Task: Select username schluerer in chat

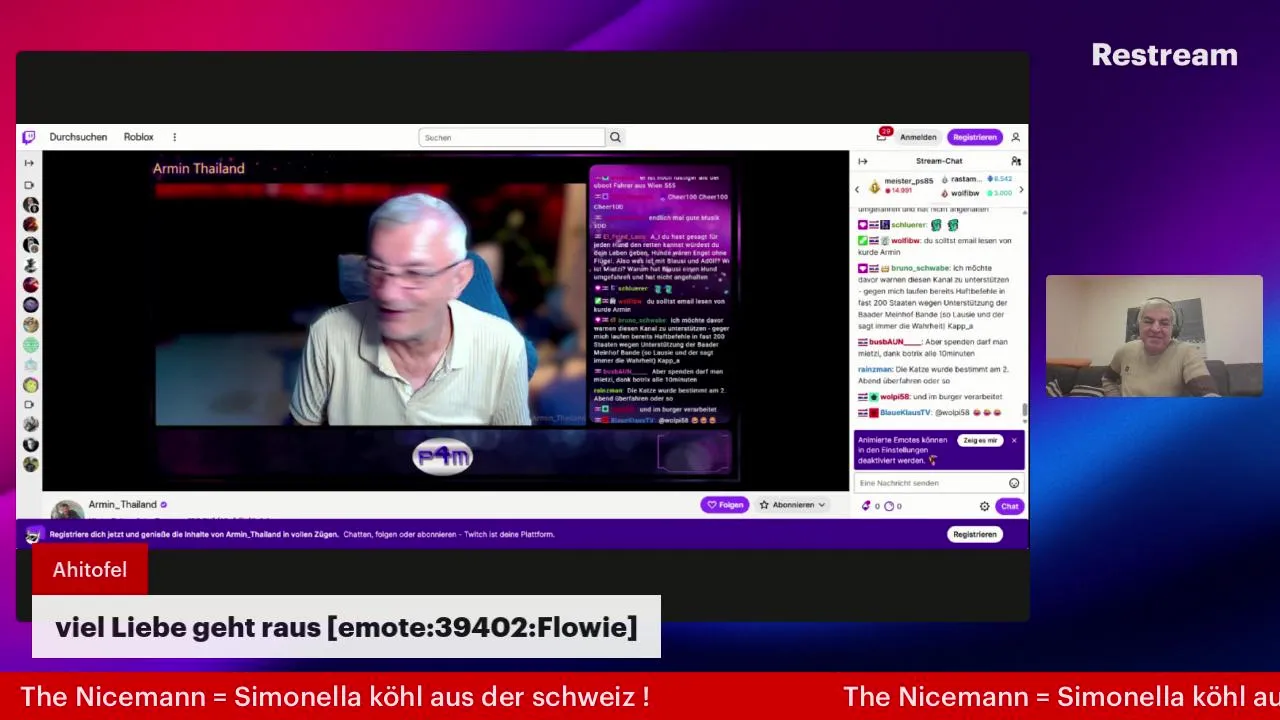Action: pyautogui.click(x=908, y=225)
